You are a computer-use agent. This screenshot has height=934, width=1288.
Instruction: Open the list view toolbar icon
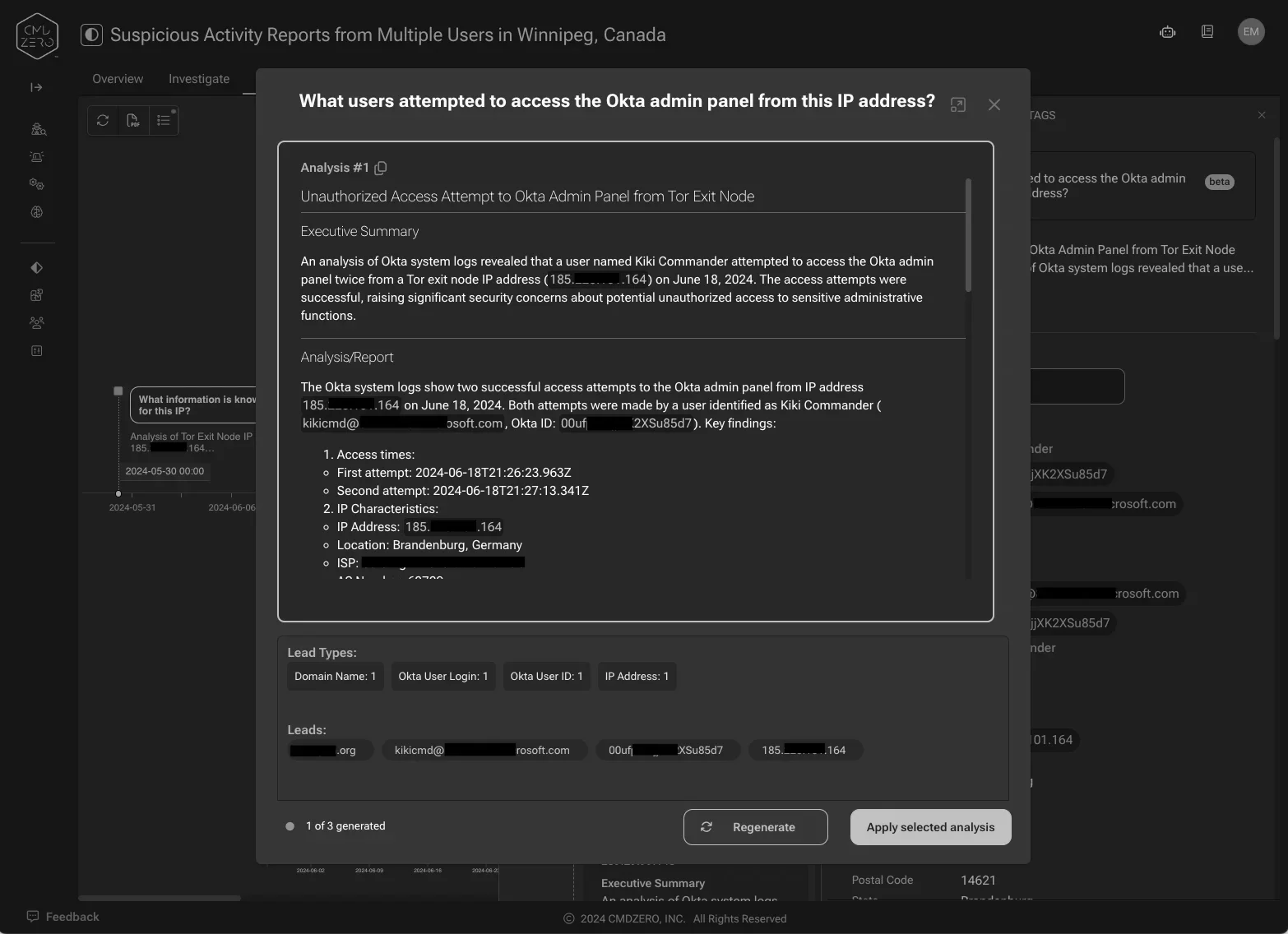164,120
